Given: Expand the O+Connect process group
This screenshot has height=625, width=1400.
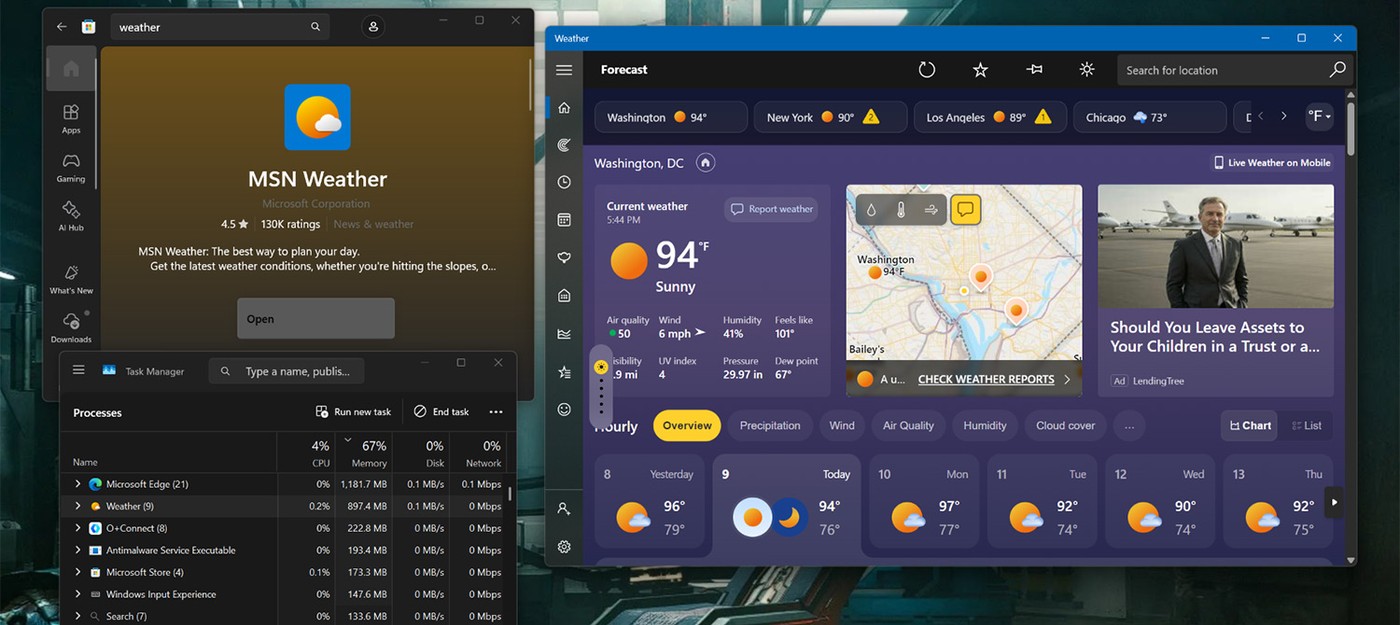Looking at the screenshot, I should click(x=78, y=528).
